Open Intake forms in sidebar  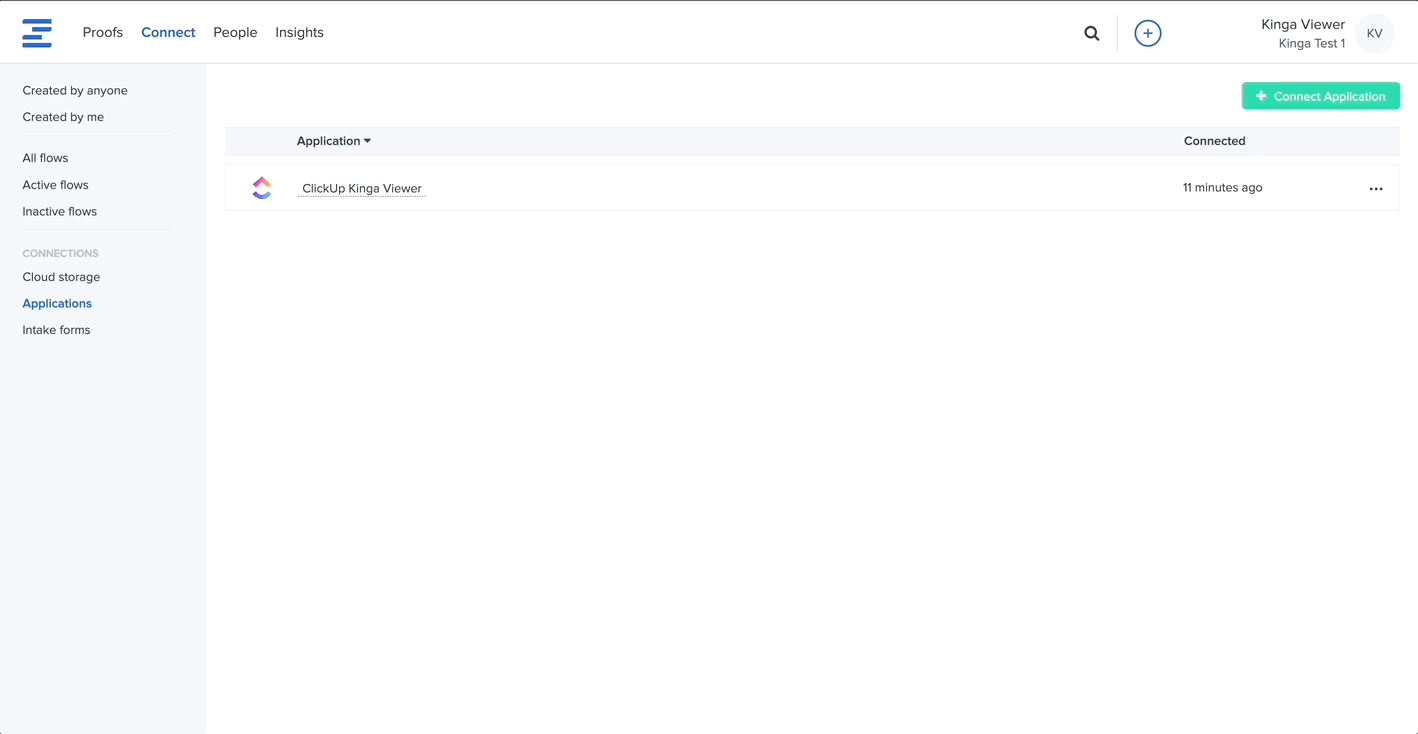(x=56, y=330)
